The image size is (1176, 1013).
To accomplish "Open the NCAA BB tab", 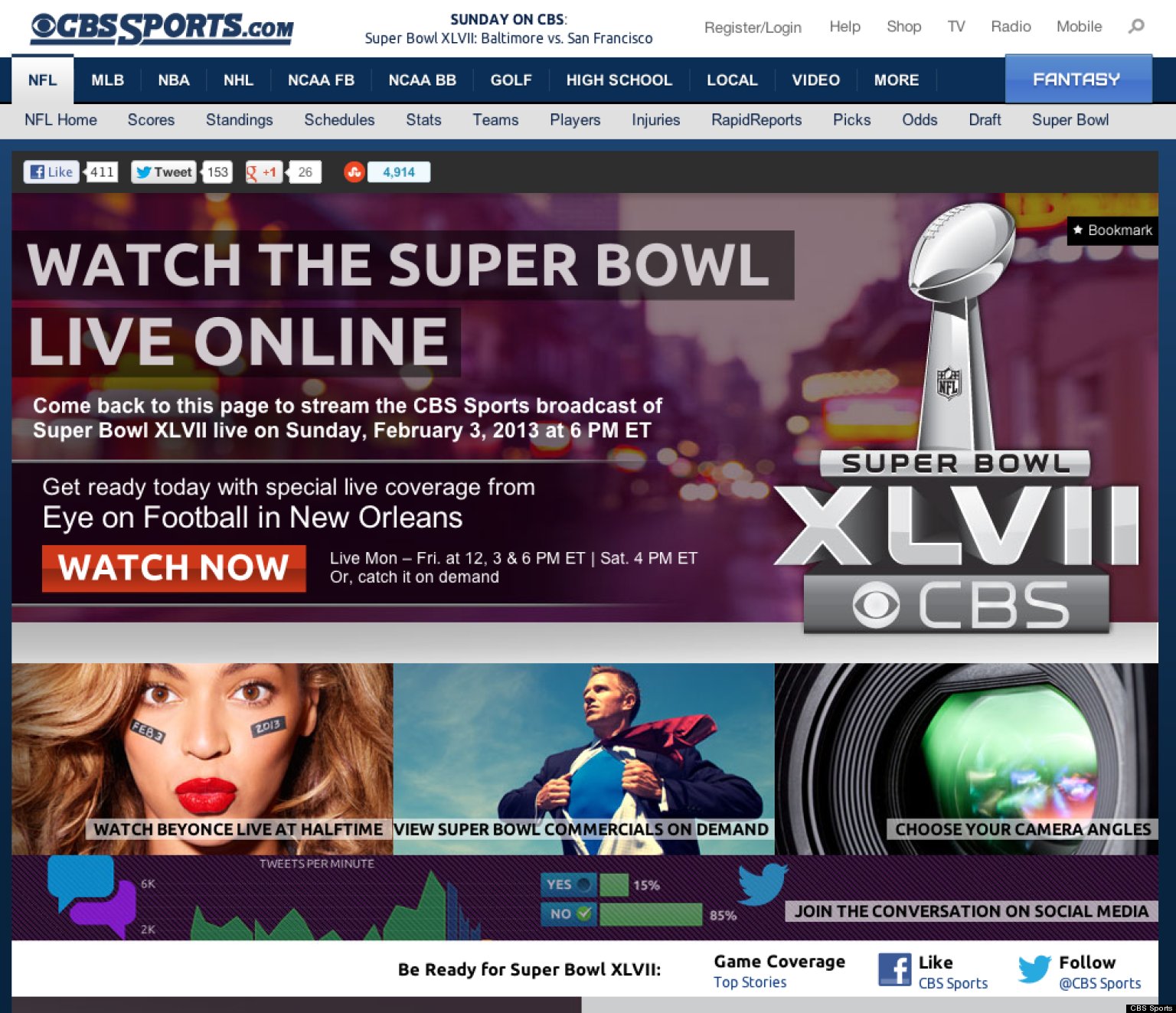I will pos(422,80).
